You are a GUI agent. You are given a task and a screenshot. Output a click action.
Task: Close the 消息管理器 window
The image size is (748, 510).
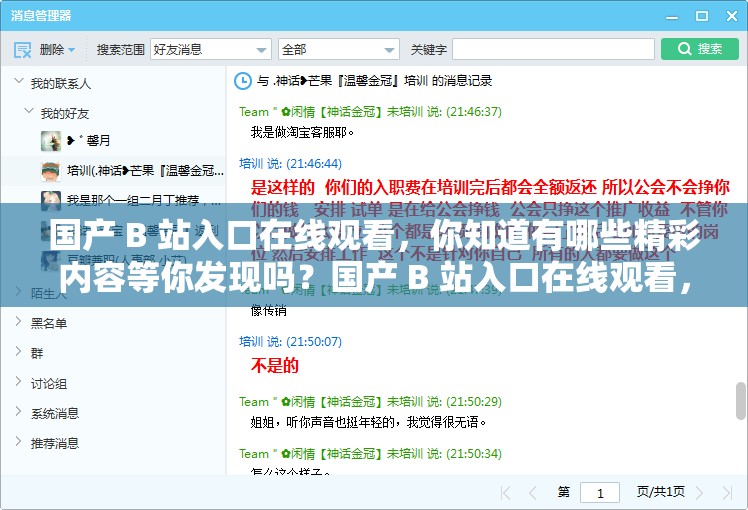[x=732, y=16]
